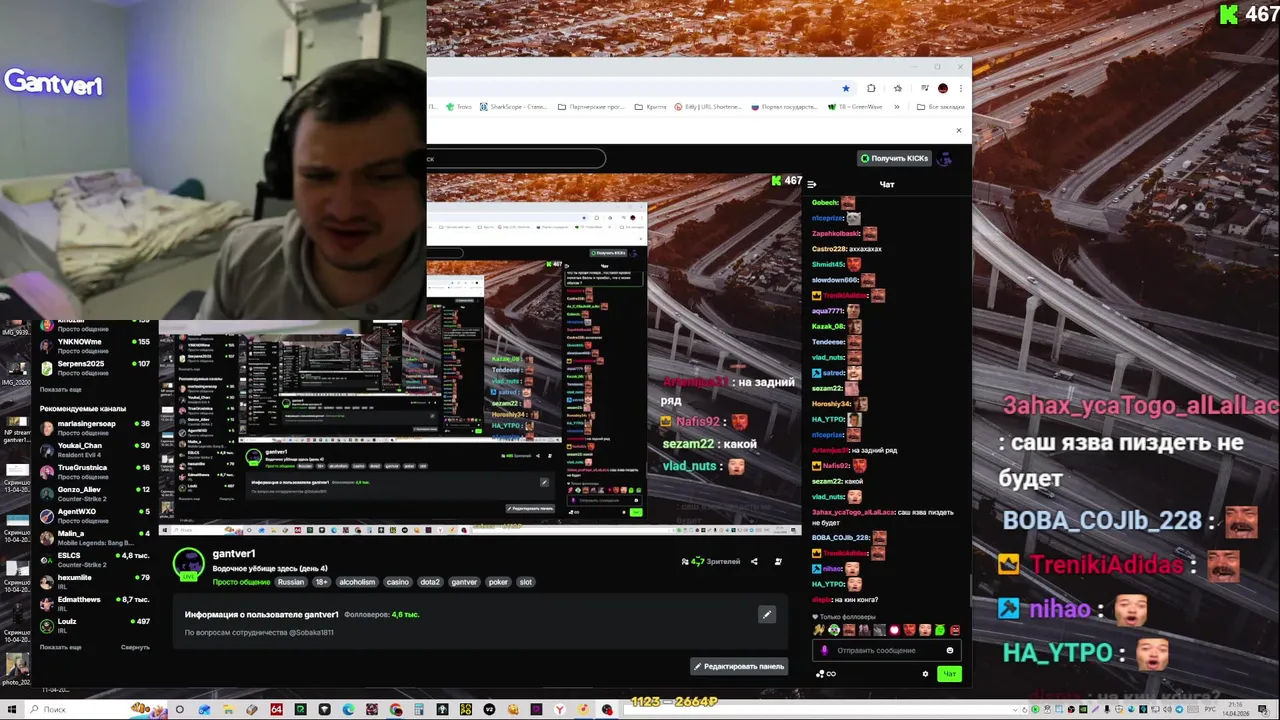This screenshot has width=1280, height=720.
Task: Open the SharkScope bookmark
Action: click(x=513, y=106)
